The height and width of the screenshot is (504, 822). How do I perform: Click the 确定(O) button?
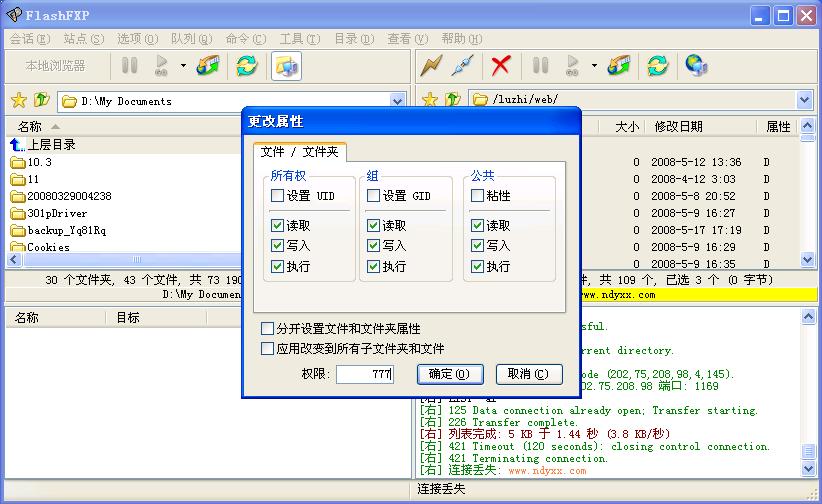click(x=448, y=374)
